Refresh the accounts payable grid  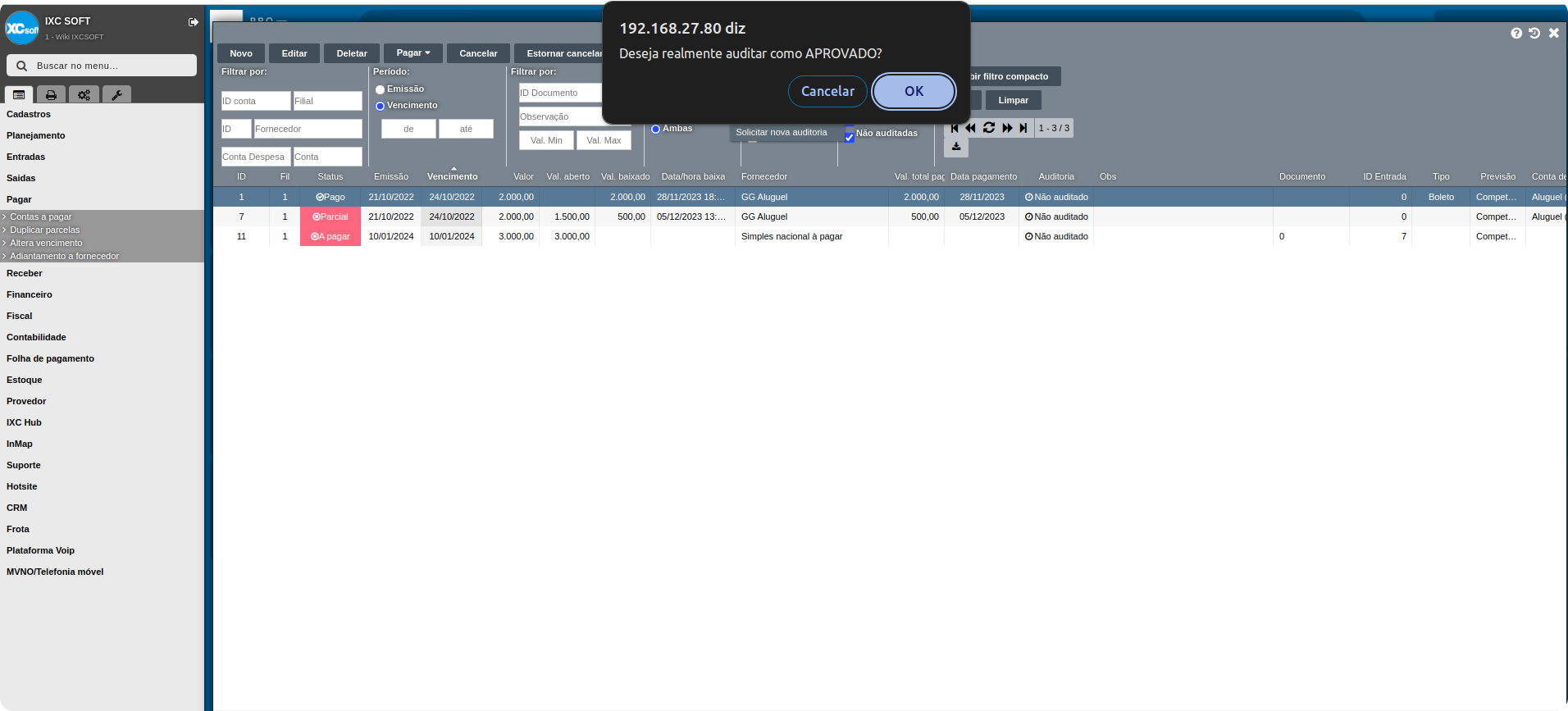(x=988, y=128)
